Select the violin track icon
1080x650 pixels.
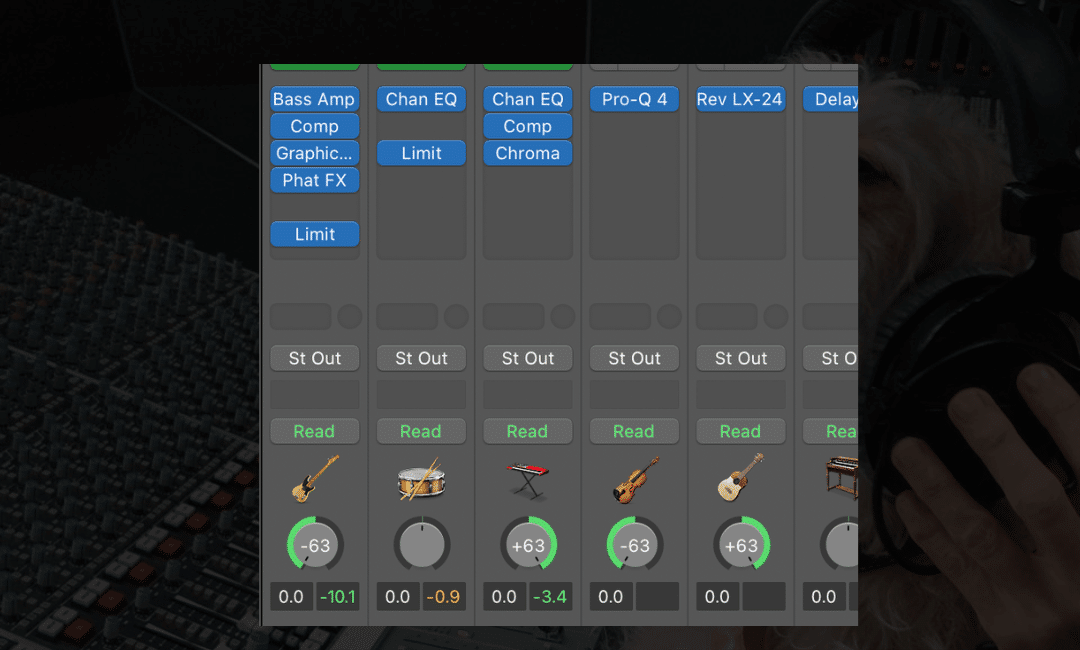coord(634,478)
